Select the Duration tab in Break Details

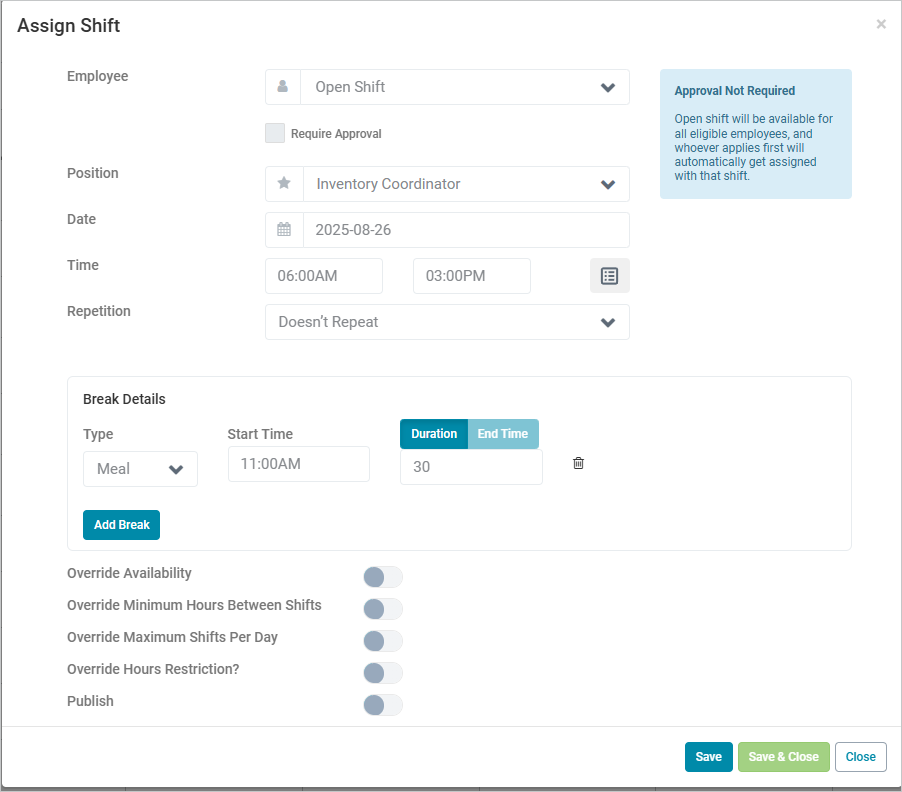click(434, 434)
